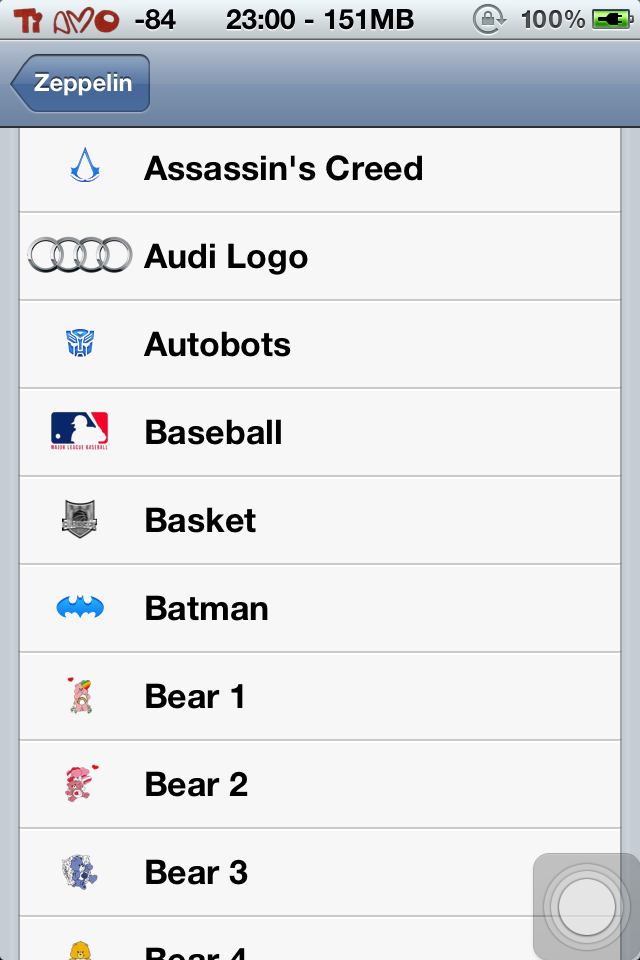The width and height of the screenshot is (640, 960).
Task: Tap the gray Basket shield icon
Action: (80, 519)
